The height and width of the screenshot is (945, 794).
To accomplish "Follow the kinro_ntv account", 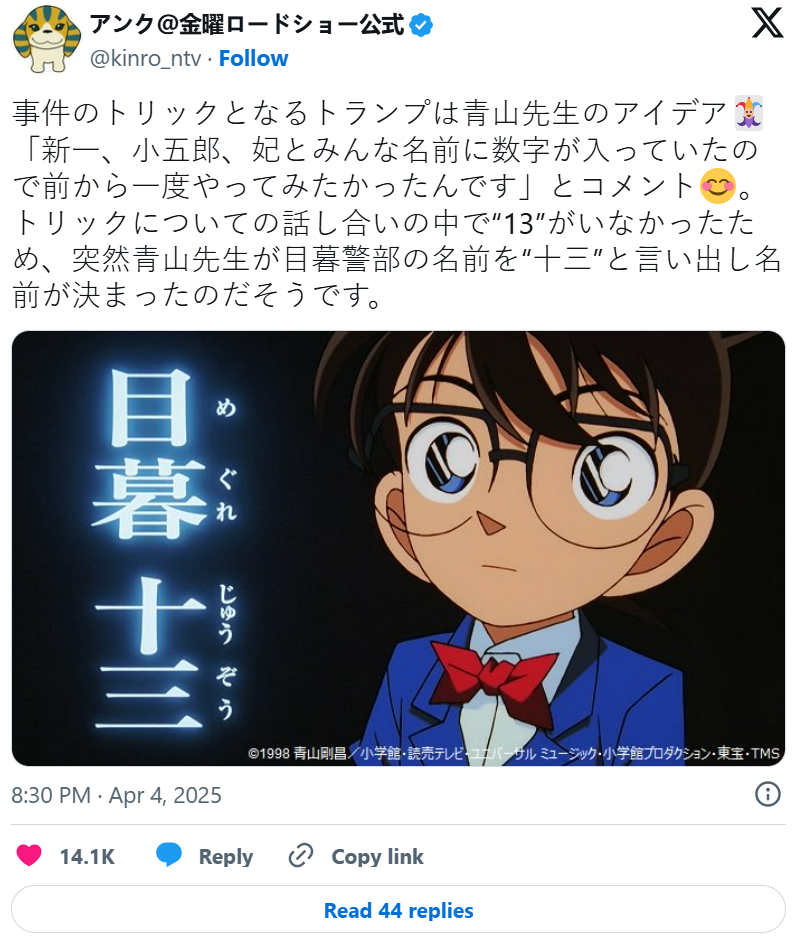I will point(253,58).
